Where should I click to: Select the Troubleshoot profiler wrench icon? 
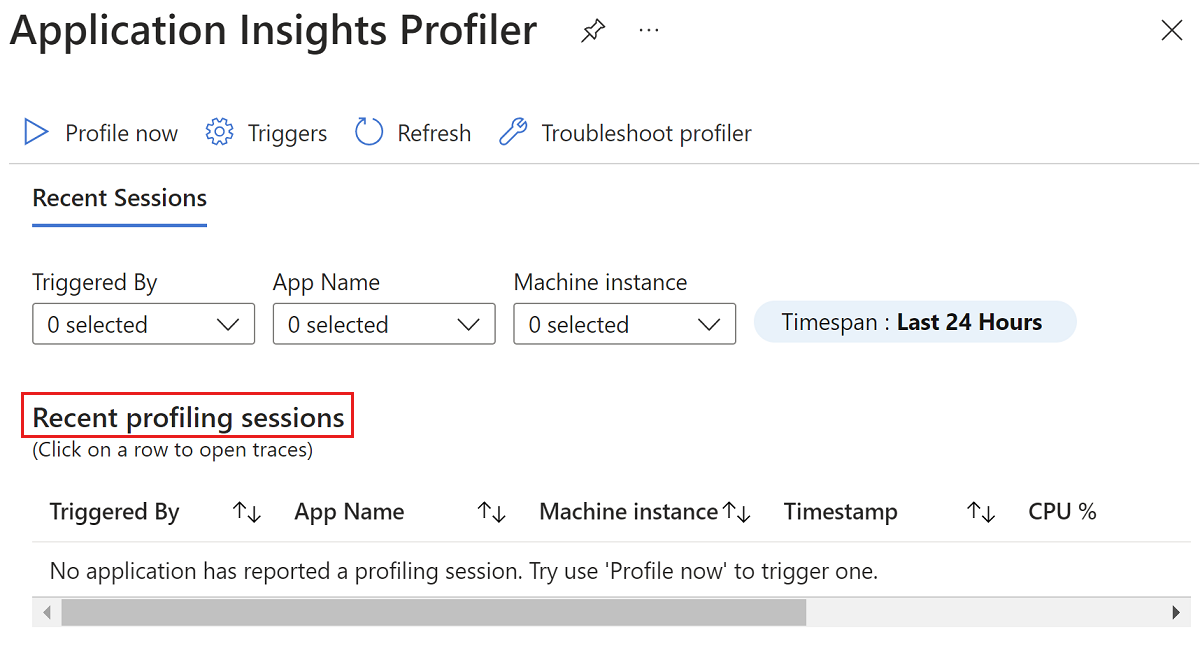tap(513, 132)
